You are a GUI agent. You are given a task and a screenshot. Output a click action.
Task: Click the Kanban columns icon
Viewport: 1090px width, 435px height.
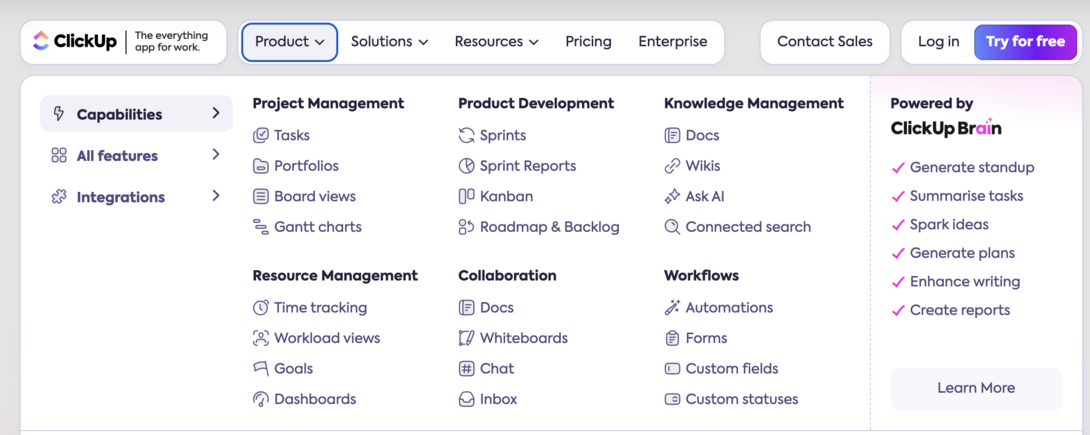tap(466, 197)
